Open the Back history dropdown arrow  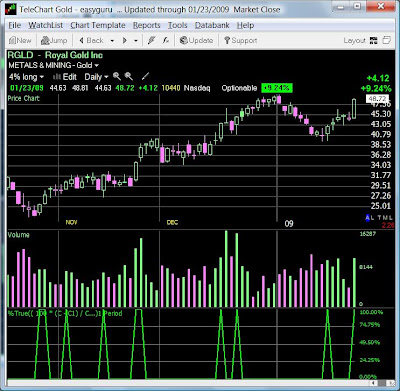112,41
